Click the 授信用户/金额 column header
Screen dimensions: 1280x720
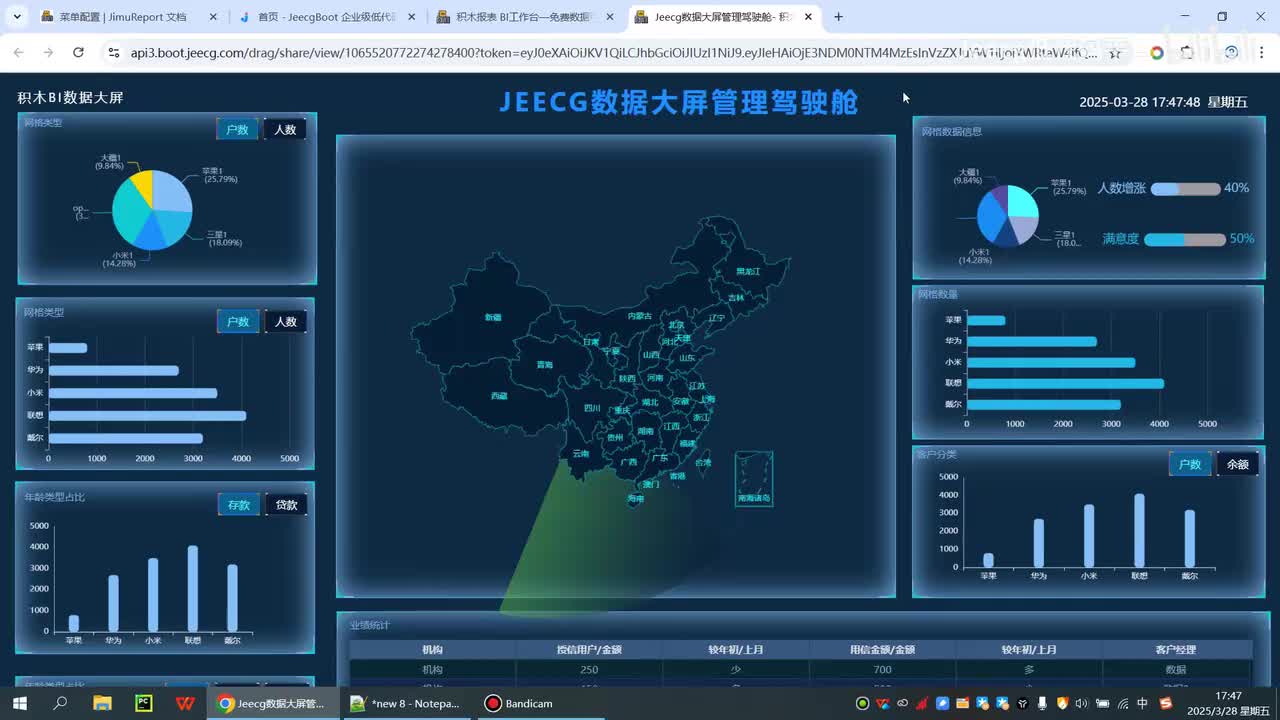(589, 650)
